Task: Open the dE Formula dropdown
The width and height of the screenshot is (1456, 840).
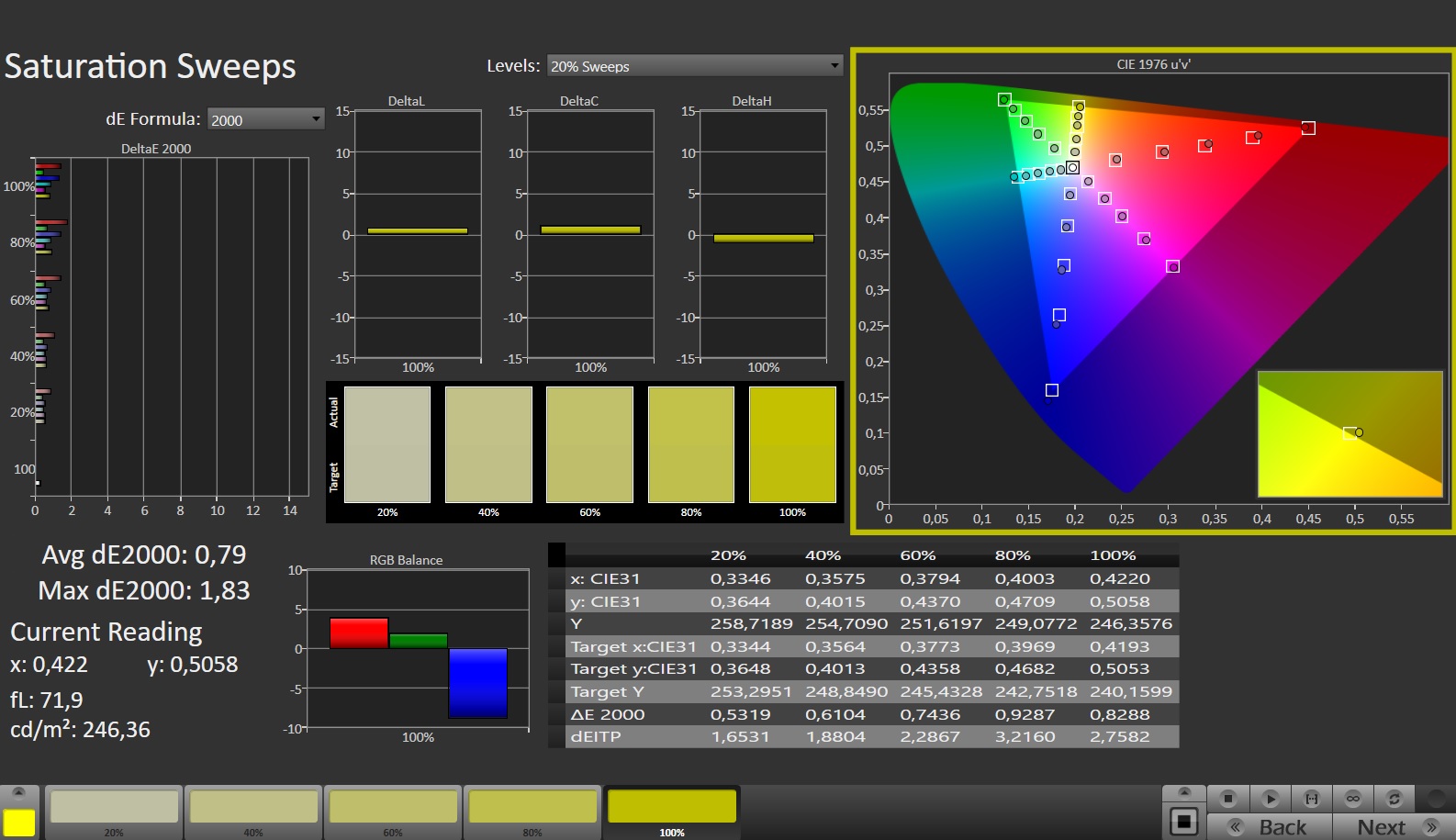Action: click(265, 119)
